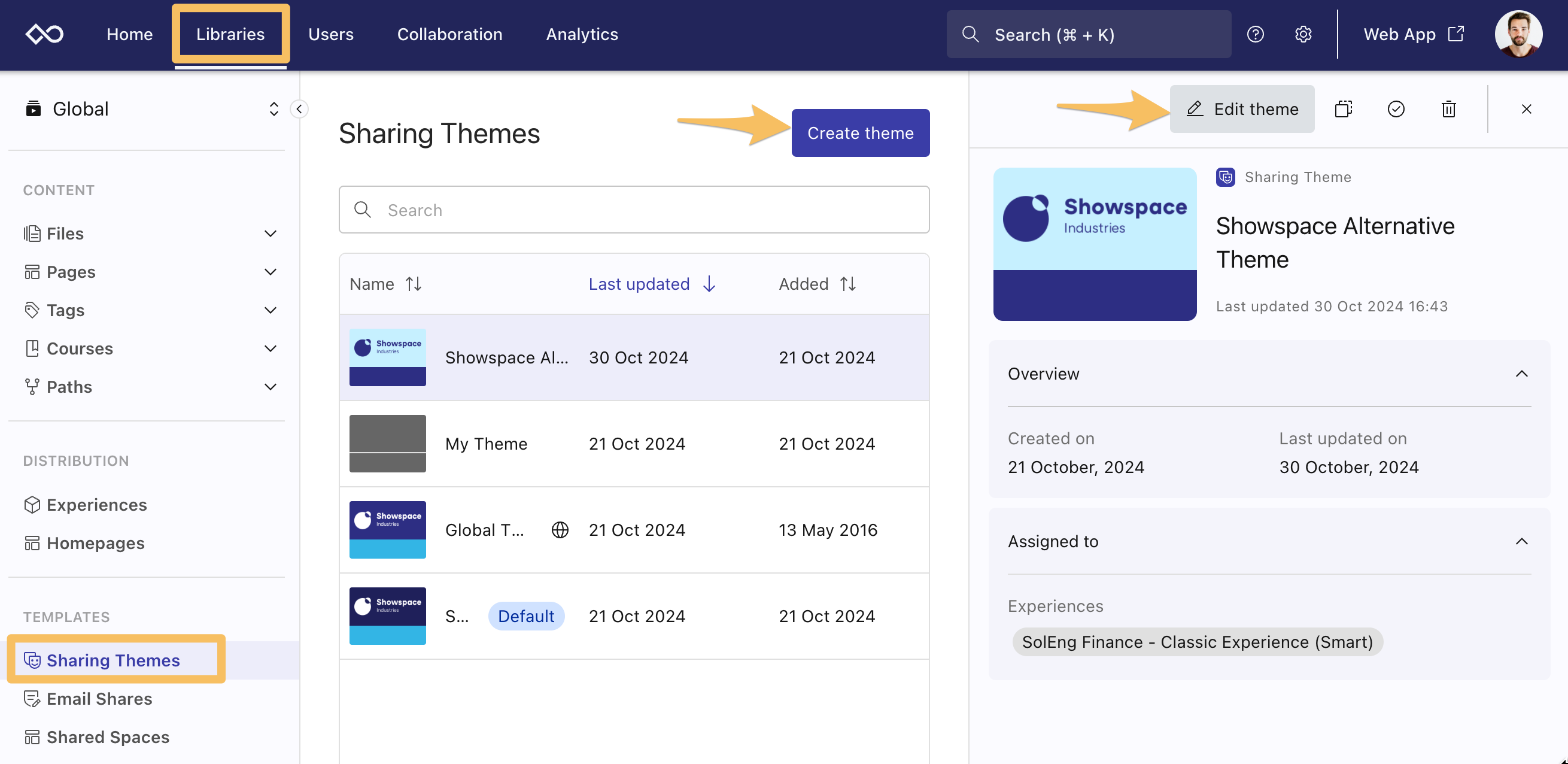Image resolution: width=1568 pixels, height=764 pixels.
Task: Select the My Theme gray thumbnail
Action: click(x=387, y=443)
